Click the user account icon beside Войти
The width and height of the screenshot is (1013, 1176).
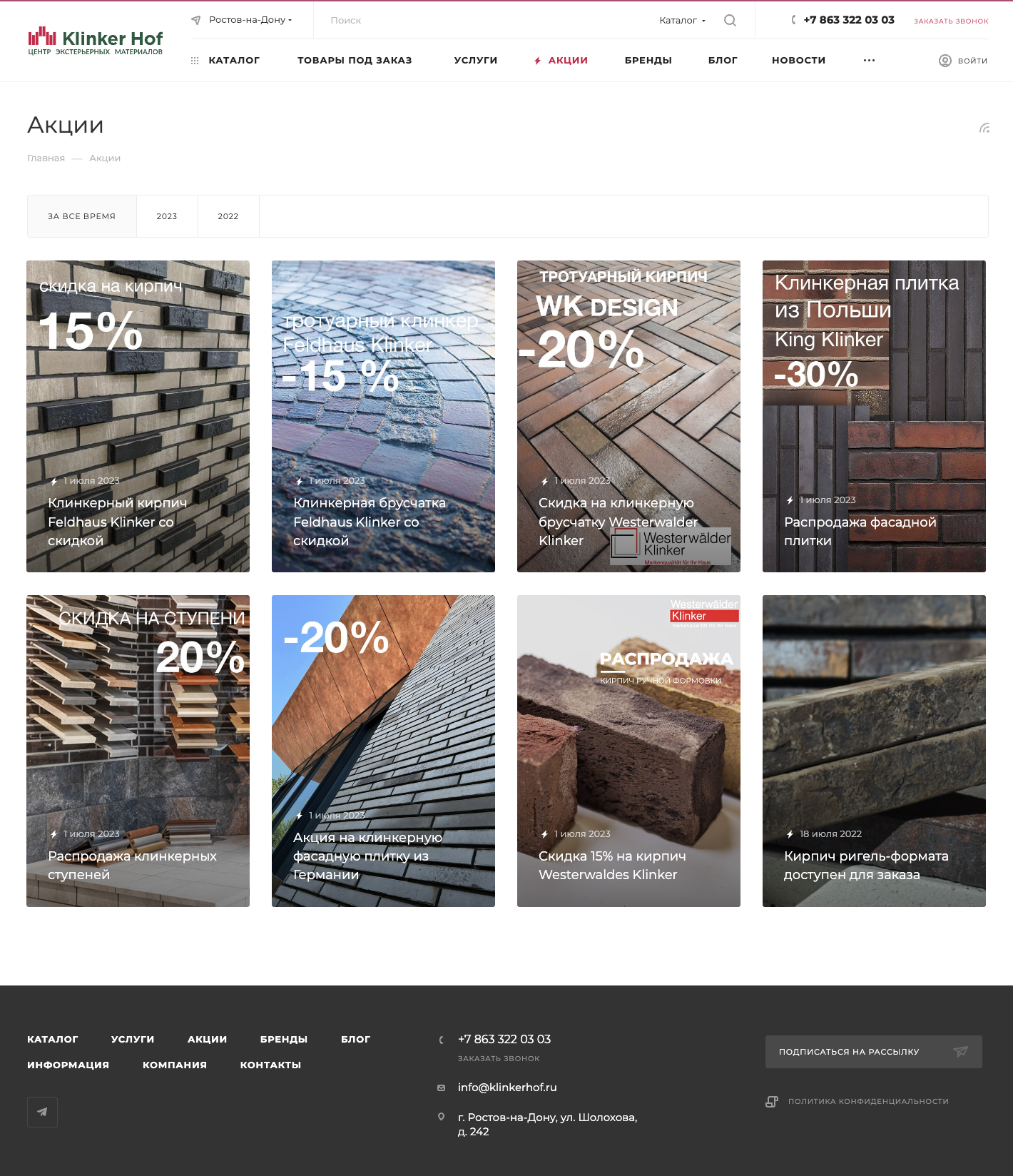pos(945,61)
